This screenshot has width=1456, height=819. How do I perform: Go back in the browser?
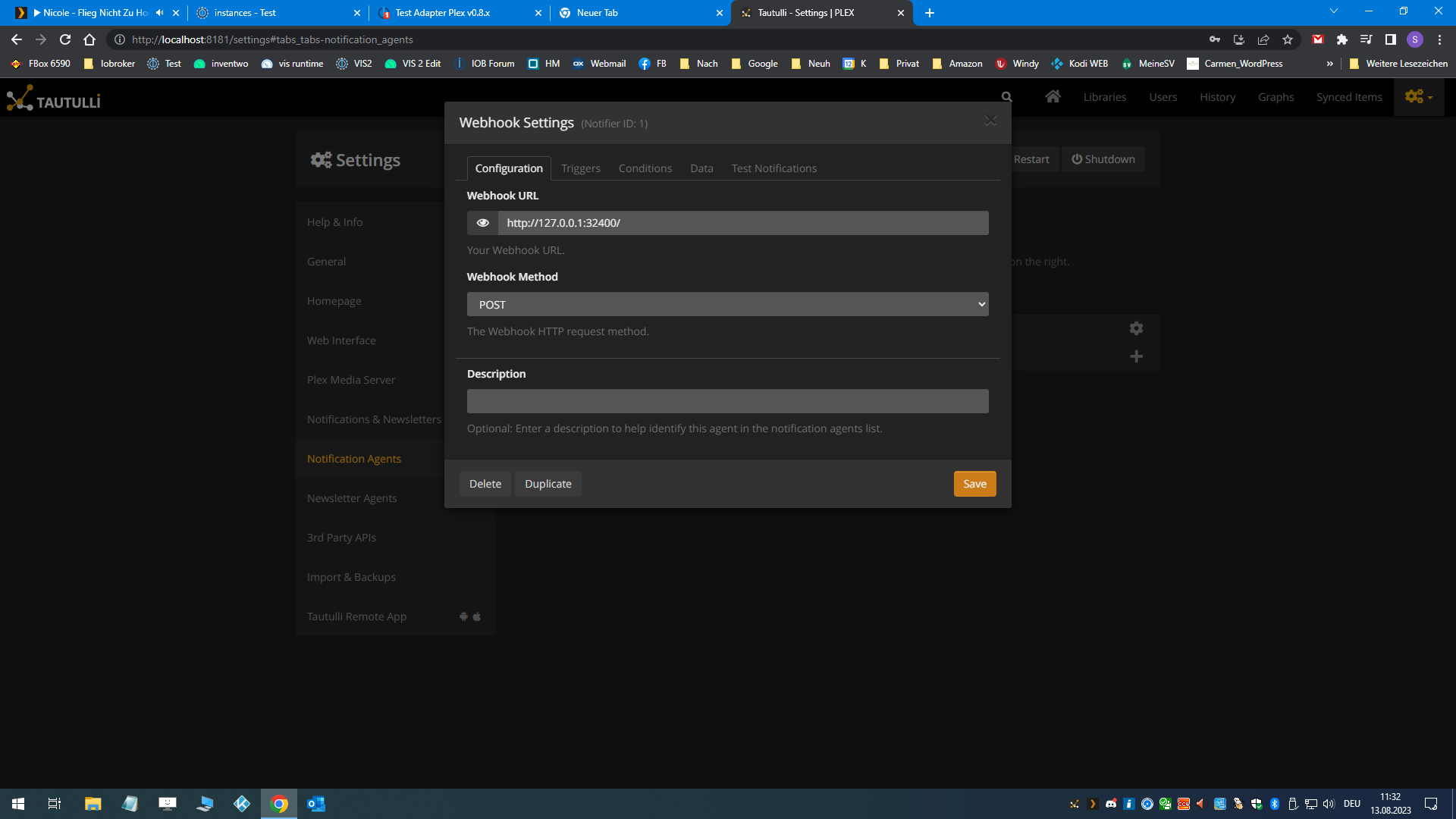point(17,39)
